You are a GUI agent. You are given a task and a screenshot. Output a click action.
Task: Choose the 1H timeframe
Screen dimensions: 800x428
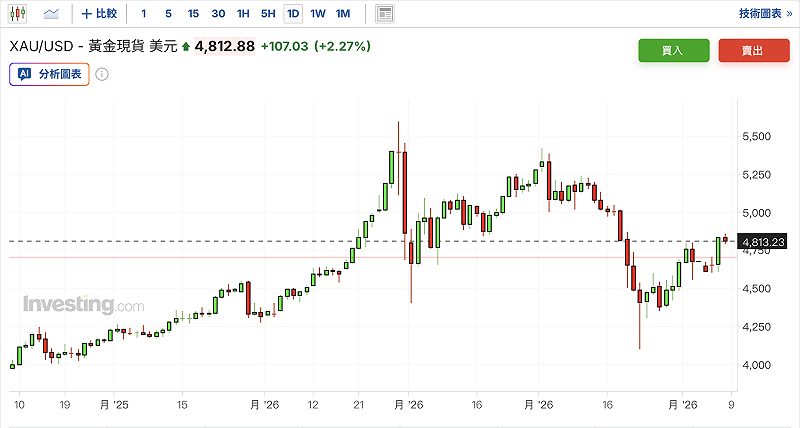[243, 14]
